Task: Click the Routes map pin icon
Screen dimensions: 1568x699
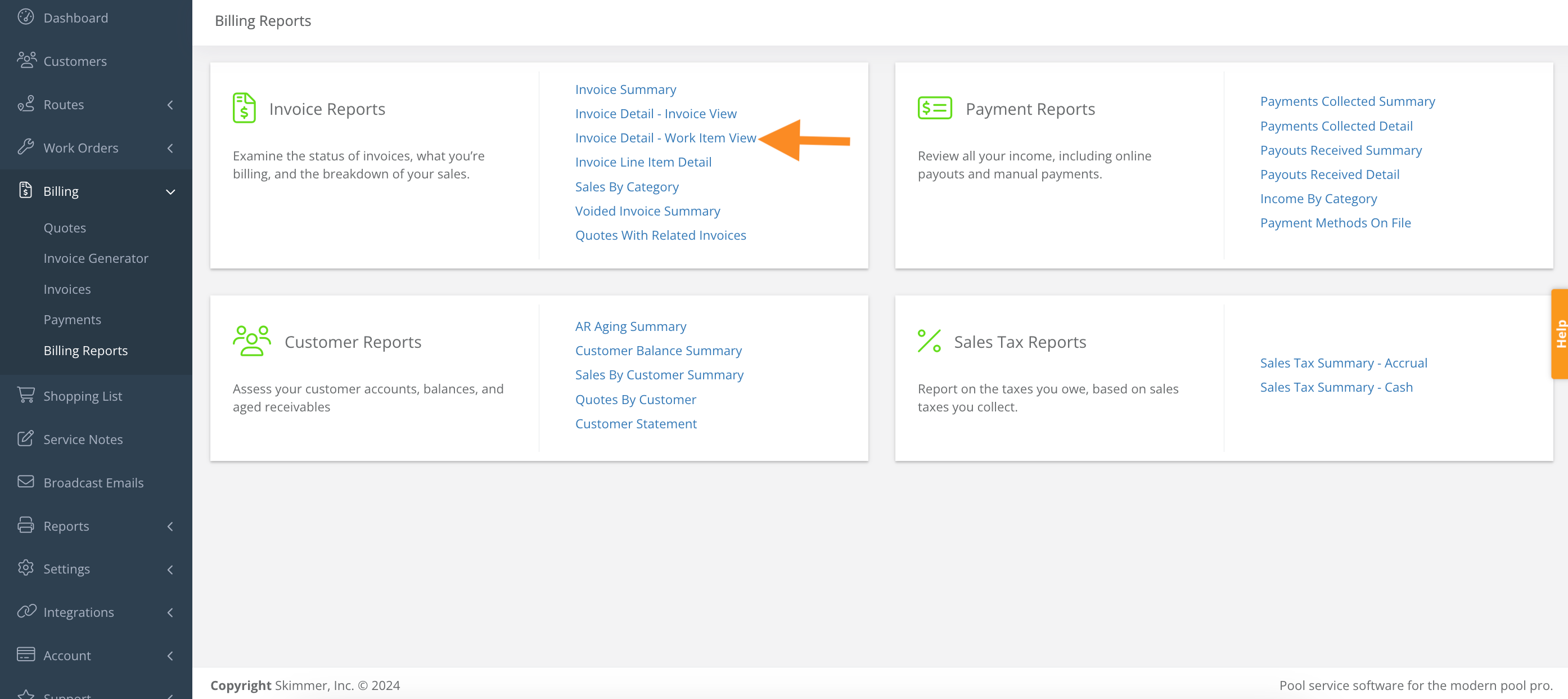Action: pyautogui.click(x=25, y=104)
